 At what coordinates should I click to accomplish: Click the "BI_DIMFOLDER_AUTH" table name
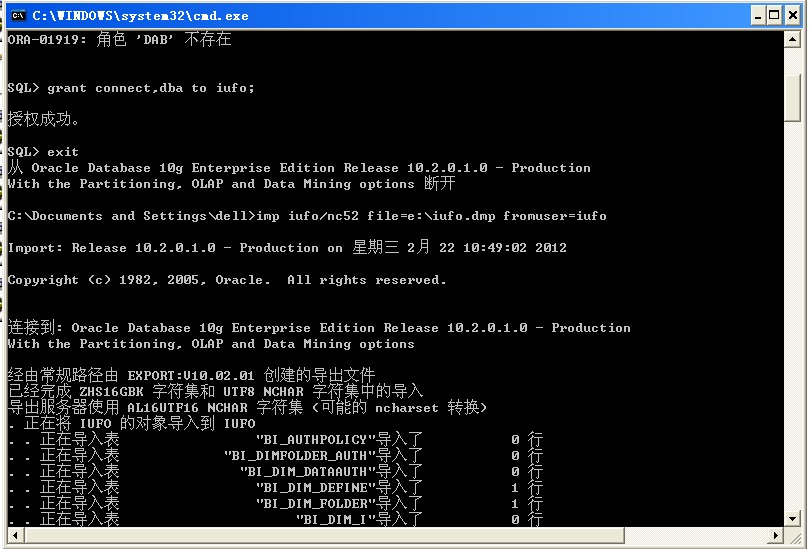click(299, 456)
